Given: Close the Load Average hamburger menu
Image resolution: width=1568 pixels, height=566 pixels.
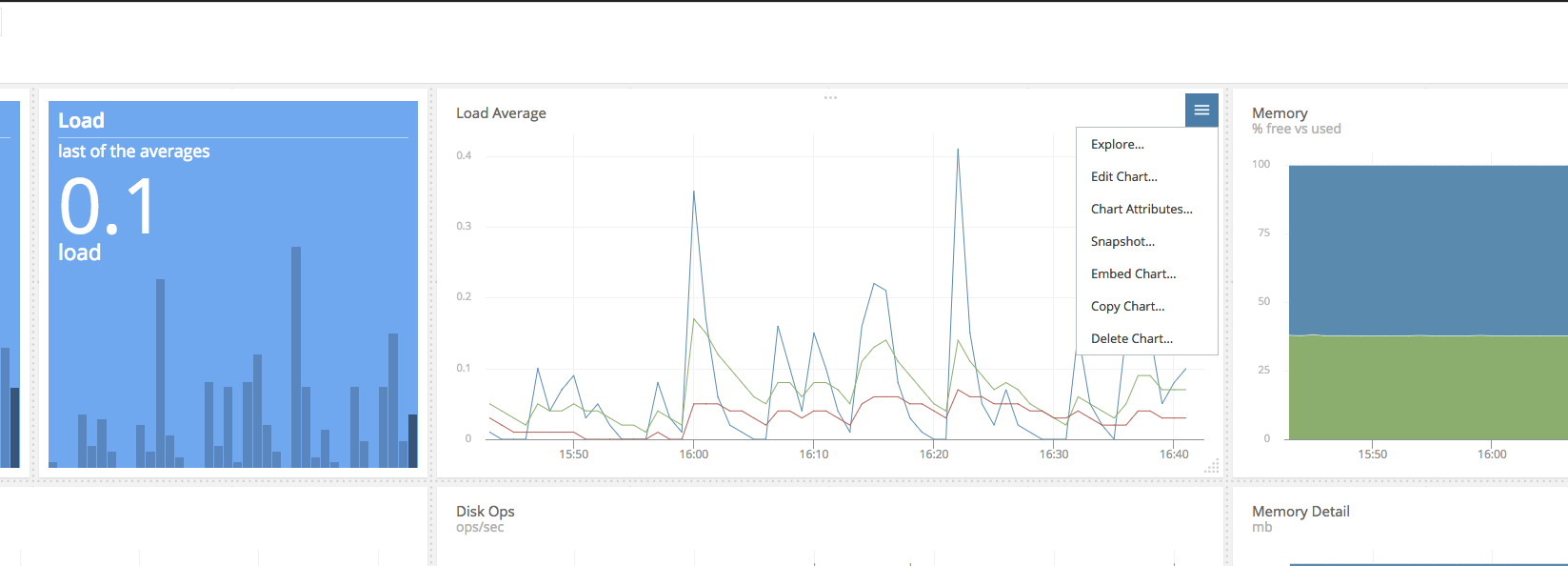Looking at the screenshot, I should click(x=1201, y=111).
